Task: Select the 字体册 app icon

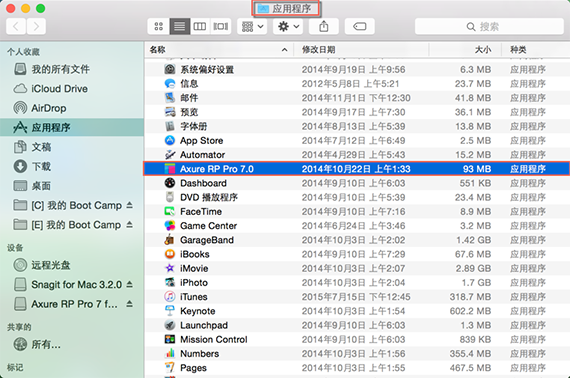Action: [x=170, y=126]
